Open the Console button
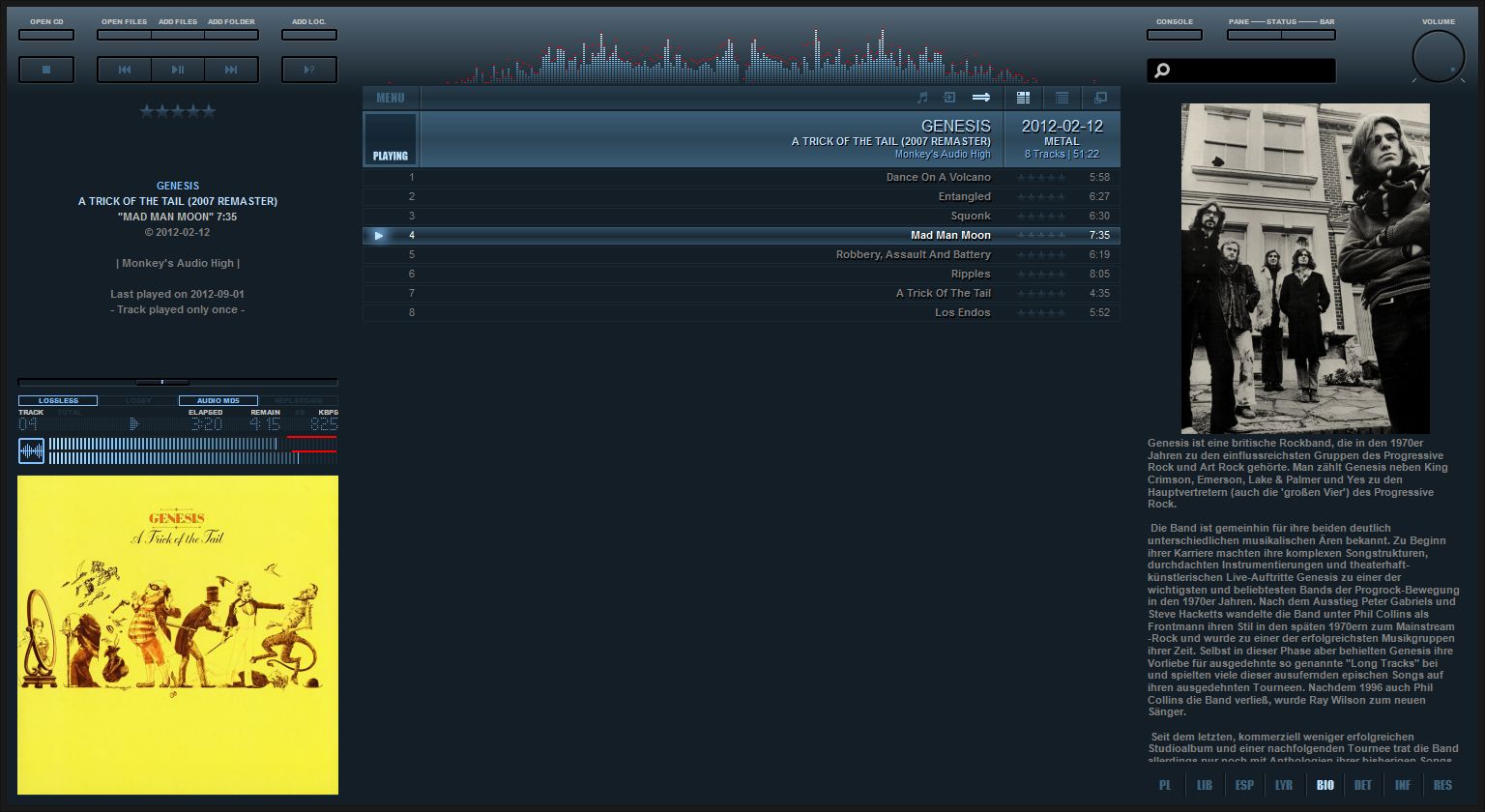 click(x=1175, y=35)
